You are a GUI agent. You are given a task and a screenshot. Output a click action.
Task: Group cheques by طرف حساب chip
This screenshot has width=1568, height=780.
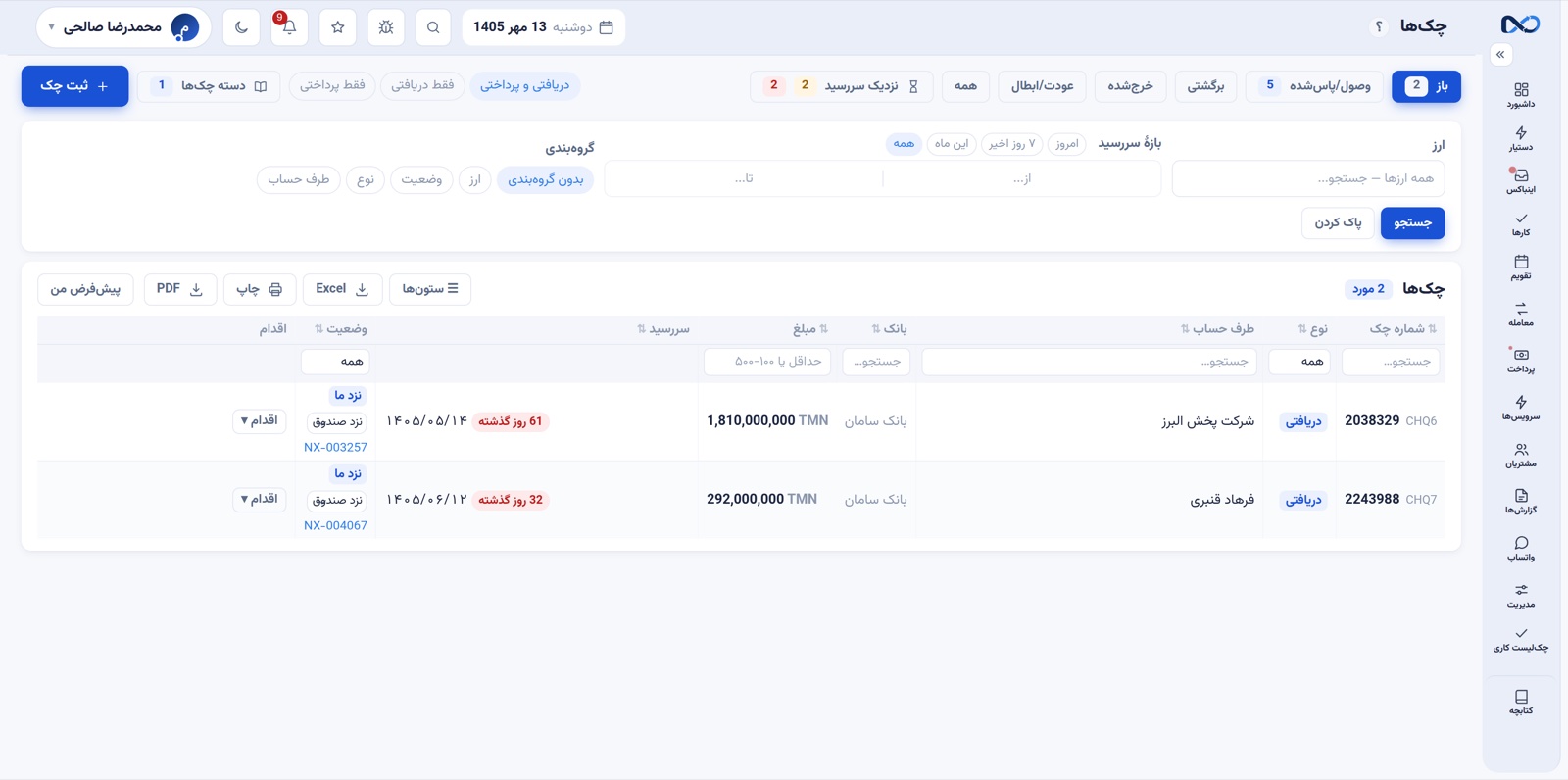pyautogui.click(x=299, y=179)
